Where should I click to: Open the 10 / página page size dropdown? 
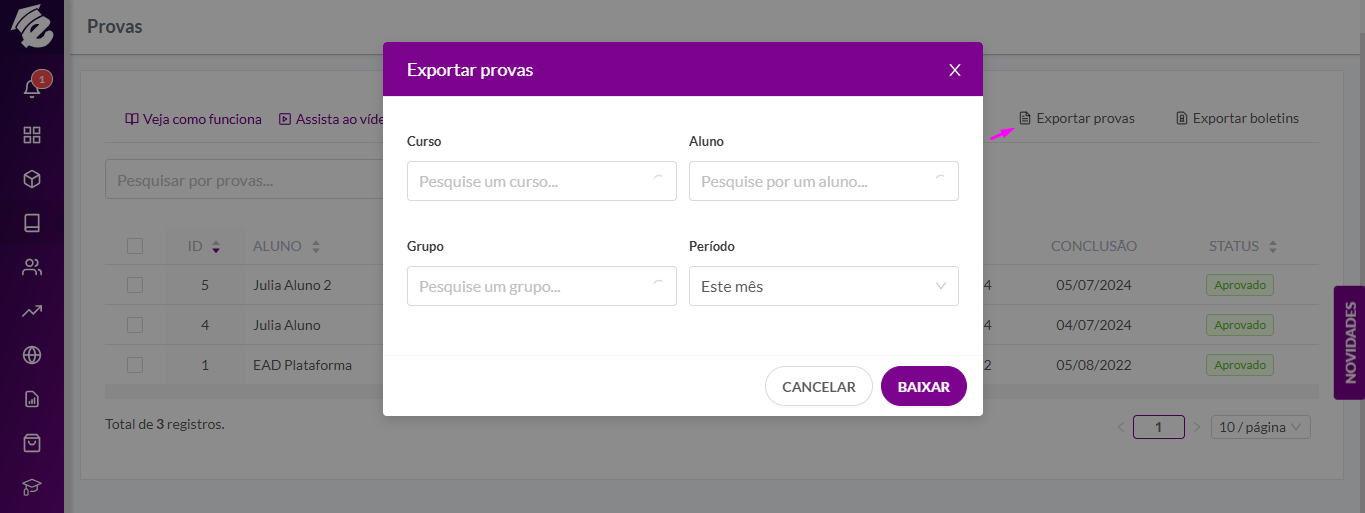pos(1260,427)
